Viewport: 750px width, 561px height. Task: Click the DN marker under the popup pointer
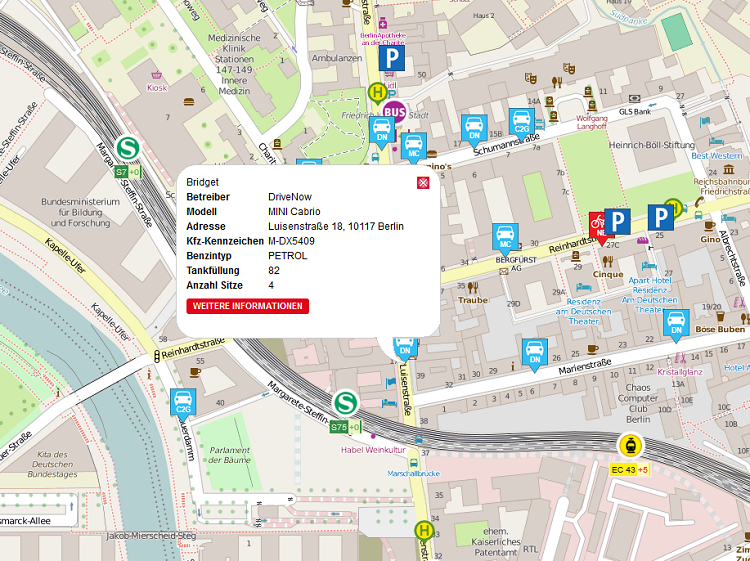(x=404, y=348)
